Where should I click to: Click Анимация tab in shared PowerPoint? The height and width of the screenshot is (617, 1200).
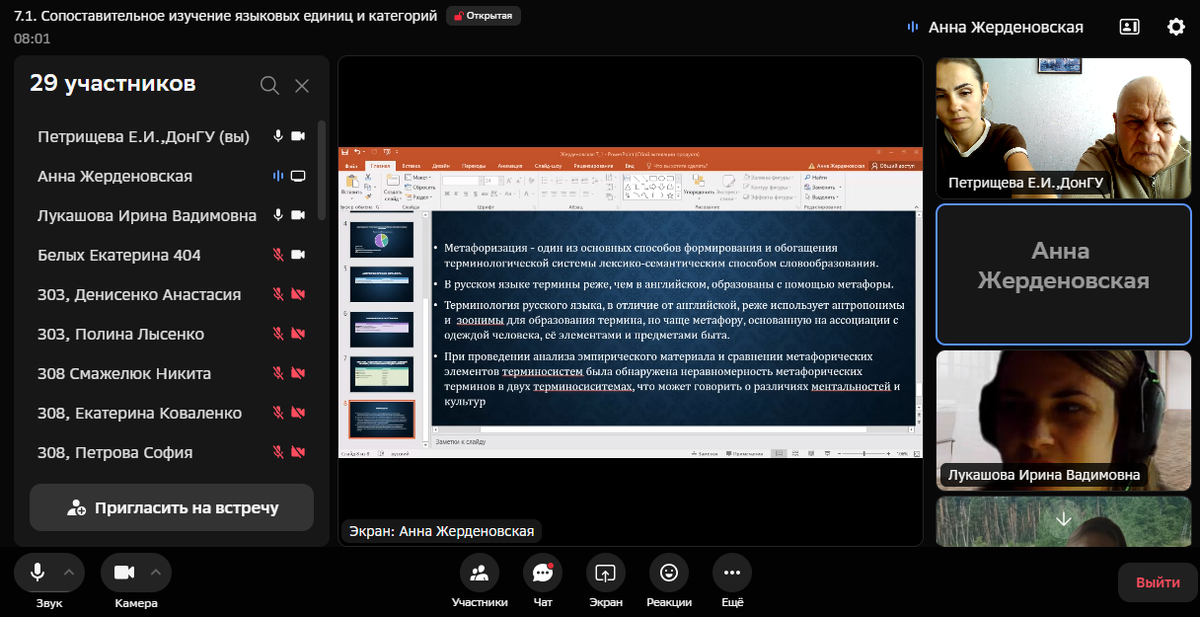click(x=509, y=166)
